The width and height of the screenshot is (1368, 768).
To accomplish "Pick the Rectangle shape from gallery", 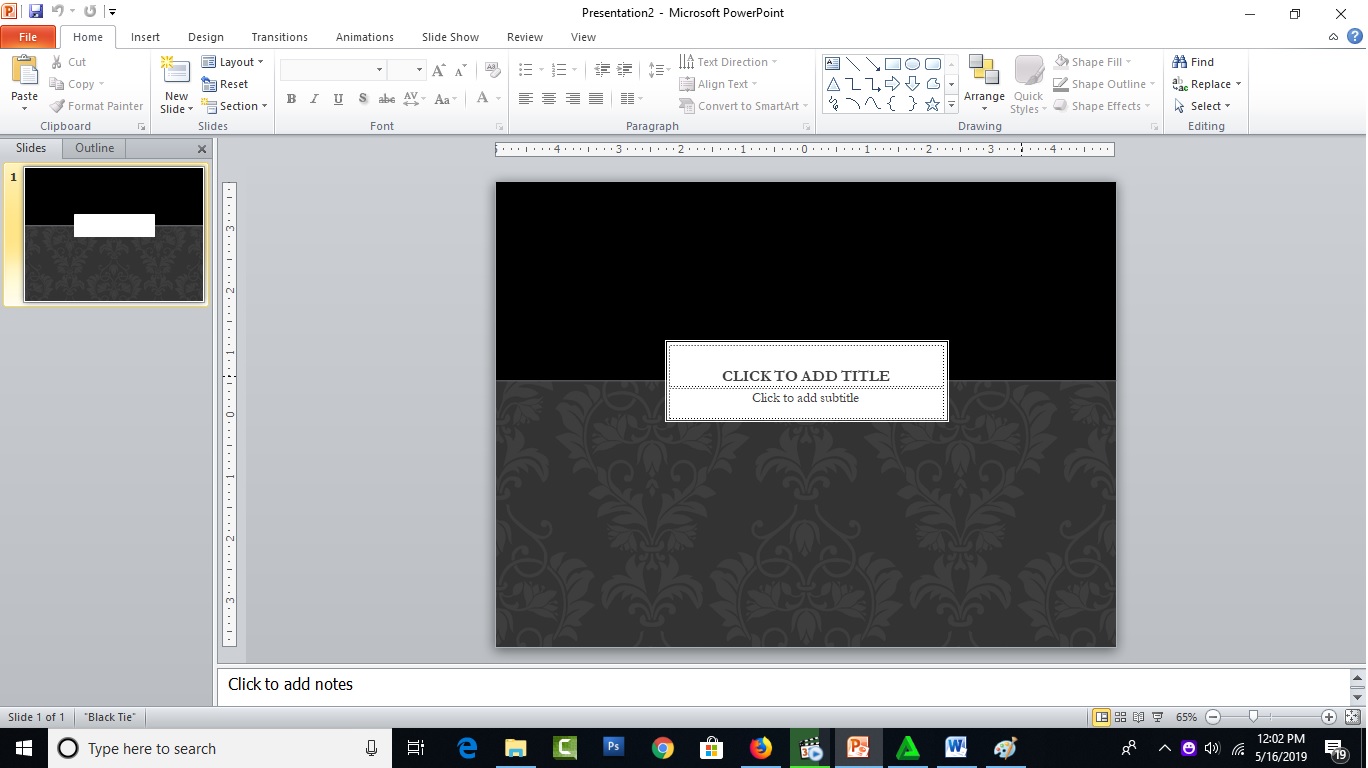I will coord(893,64).
